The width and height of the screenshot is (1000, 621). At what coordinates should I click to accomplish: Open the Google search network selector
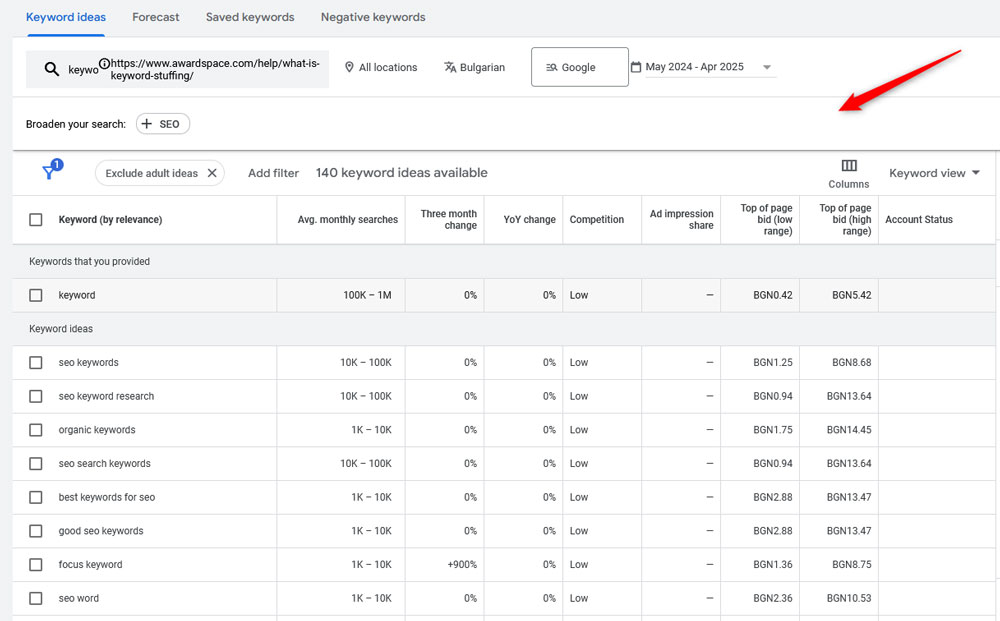point(579,66)
